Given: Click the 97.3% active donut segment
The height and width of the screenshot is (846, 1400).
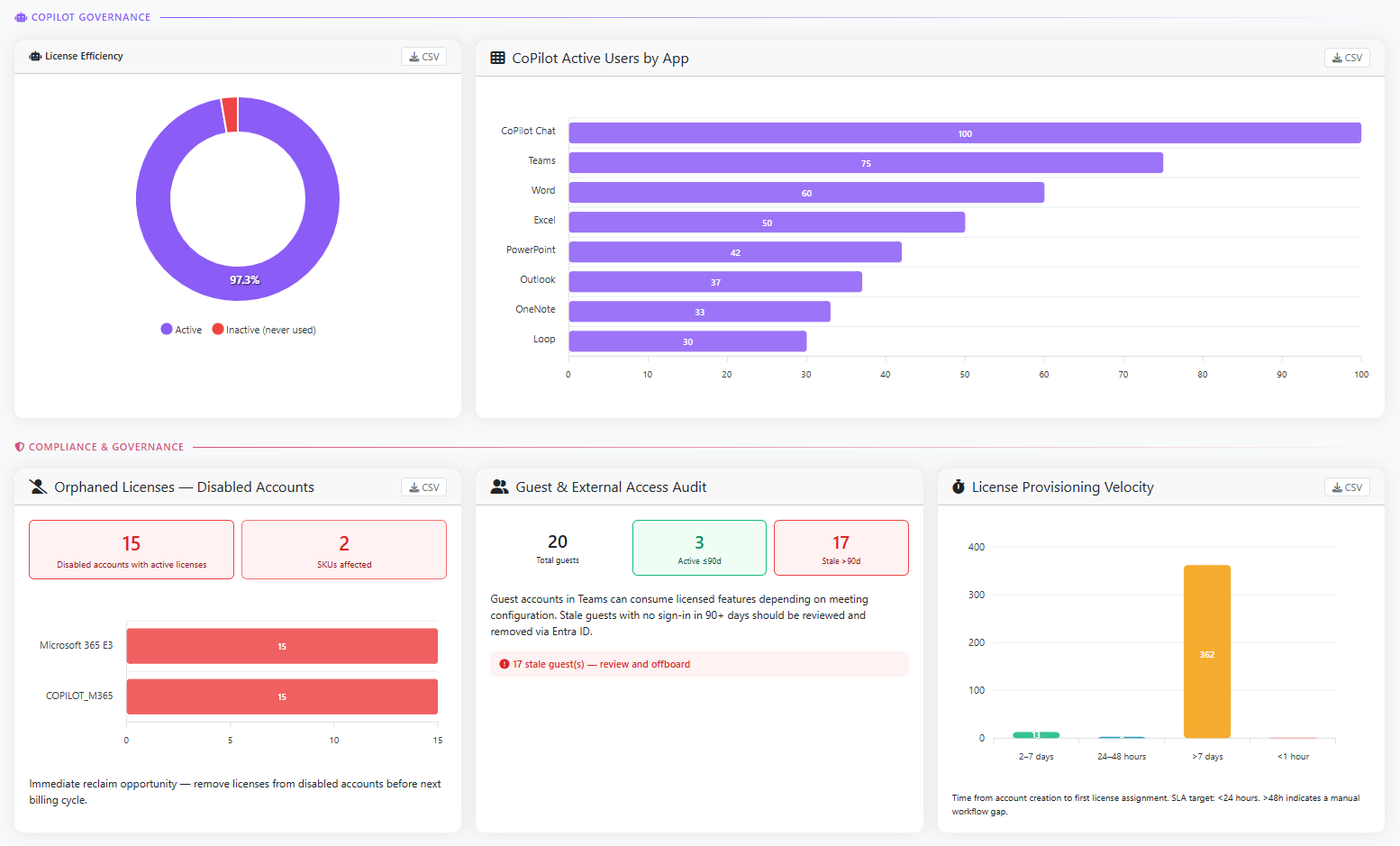Looking at the screenshot, I should coord(244,280).
